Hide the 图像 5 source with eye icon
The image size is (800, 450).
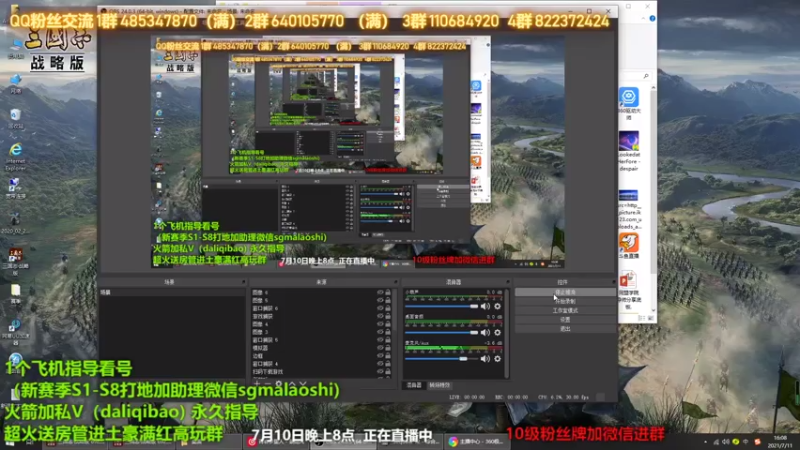click(x=380, y=300)
